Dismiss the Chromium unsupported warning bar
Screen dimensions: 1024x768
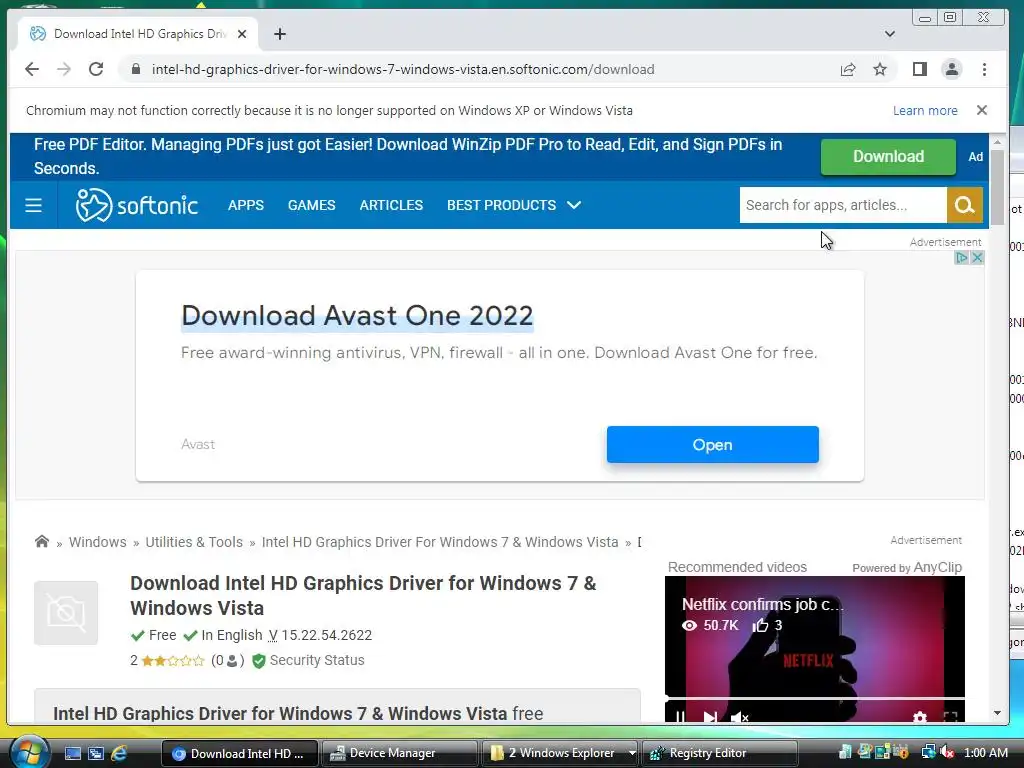(x=982, y=110)
